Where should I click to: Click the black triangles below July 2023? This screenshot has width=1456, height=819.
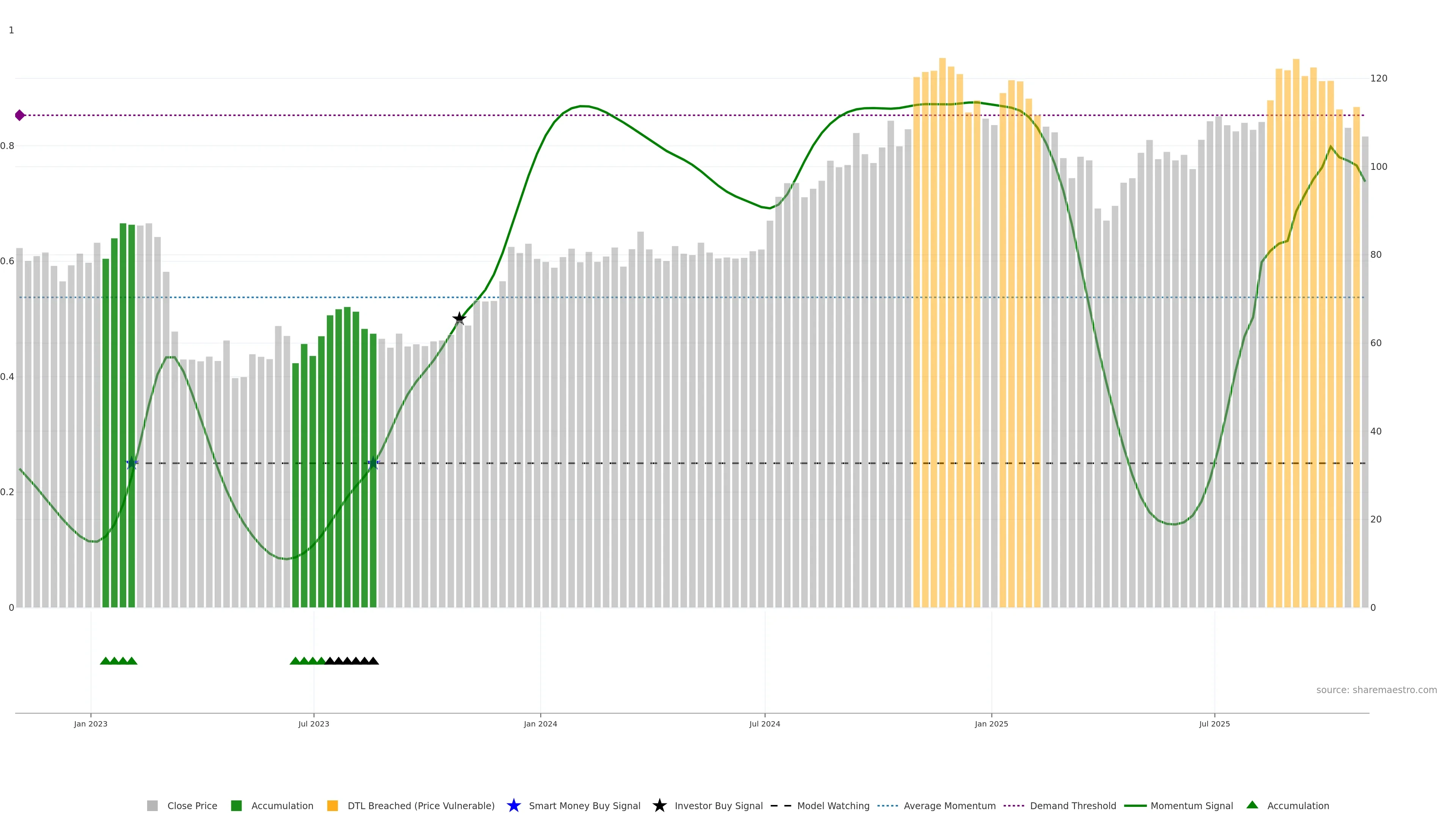click(351, 661)
